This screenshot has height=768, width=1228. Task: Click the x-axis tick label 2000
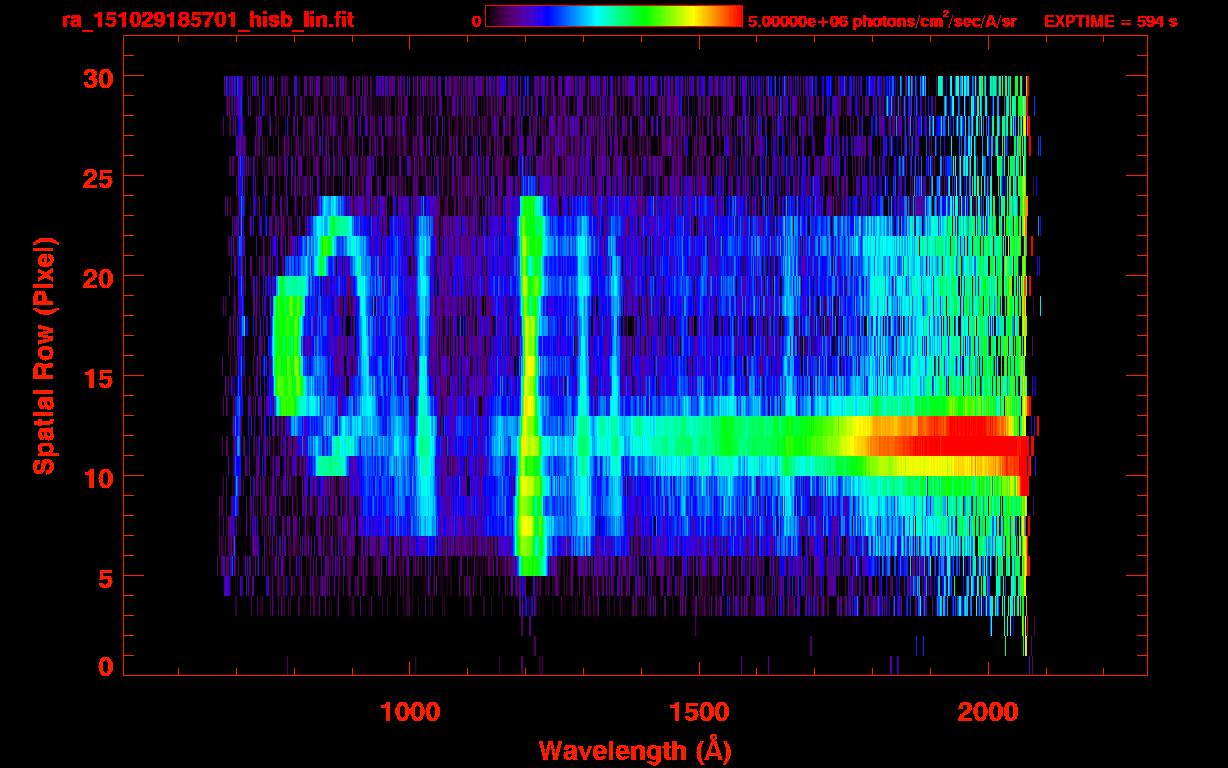tap(987, 712)
